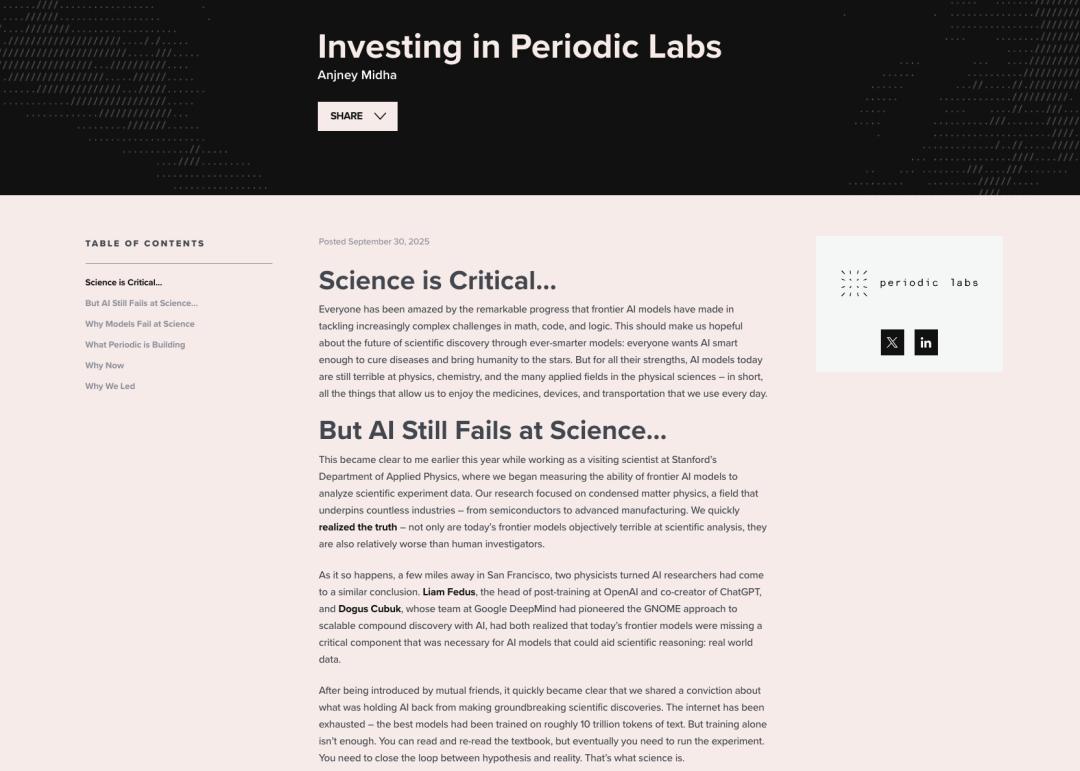The height and width of the screenshot is (771, 1080).
Task: Expand the SHARE dropdown chevron
Action: 380,116
